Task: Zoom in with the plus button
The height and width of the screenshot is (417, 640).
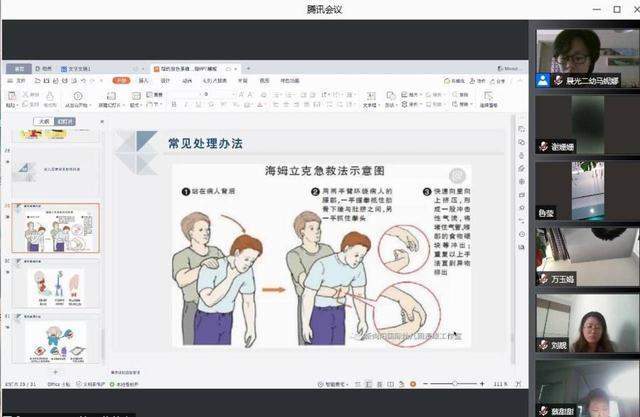Action: (482, 384)
